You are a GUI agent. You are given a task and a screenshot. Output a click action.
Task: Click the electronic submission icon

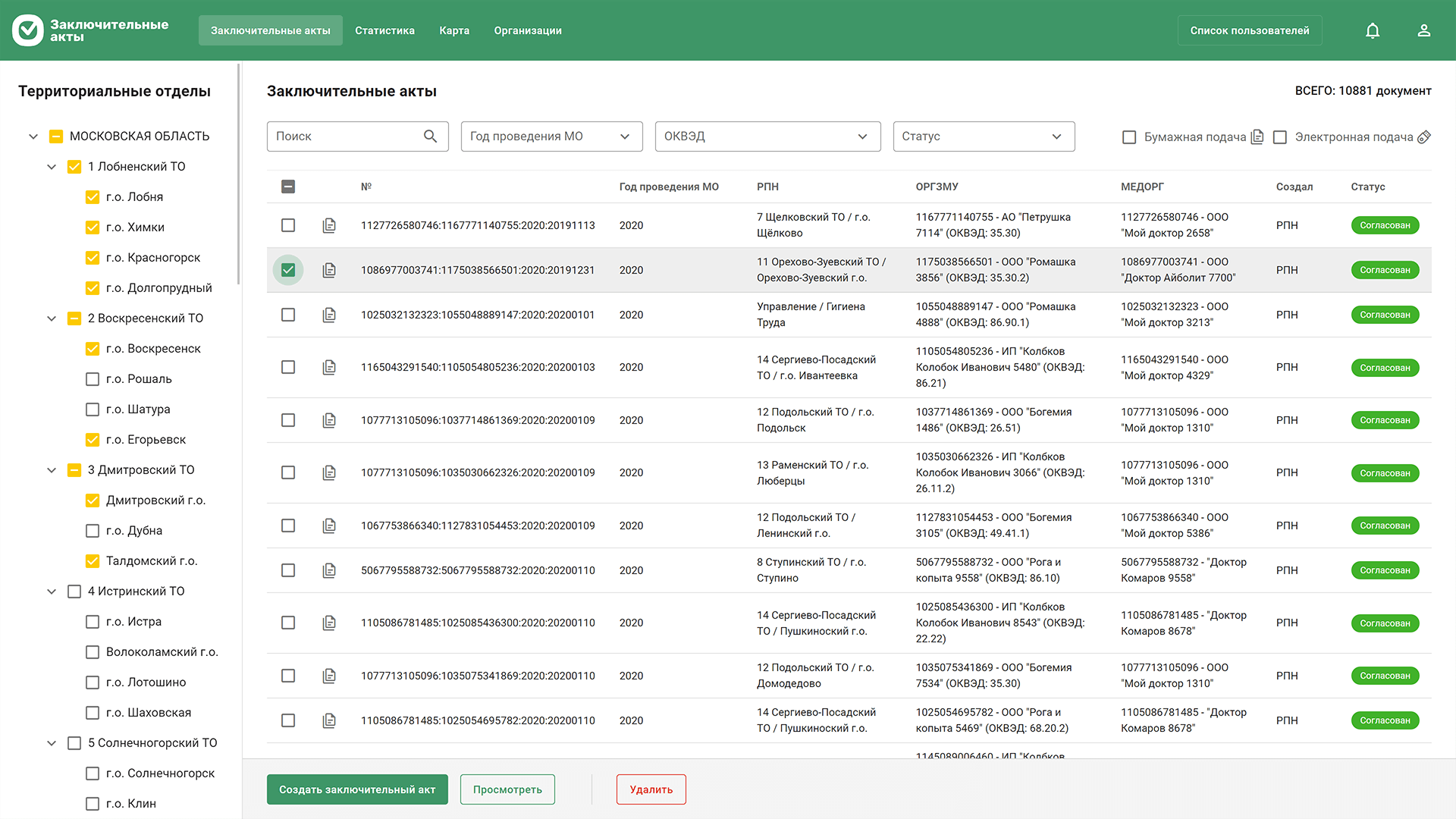[x=1424, y=136]
